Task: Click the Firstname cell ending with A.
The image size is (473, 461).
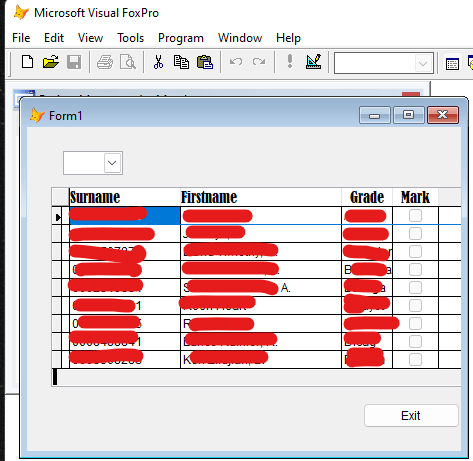Action: [x=261, y=287]
